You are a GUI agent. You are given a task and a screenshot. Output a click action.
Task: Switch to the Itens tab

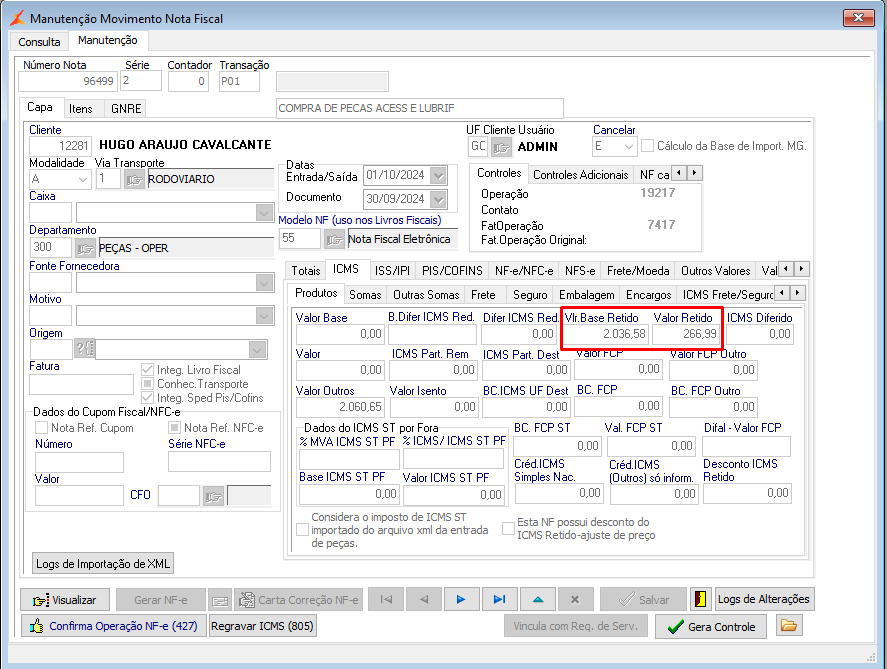[x=81, y=108]
